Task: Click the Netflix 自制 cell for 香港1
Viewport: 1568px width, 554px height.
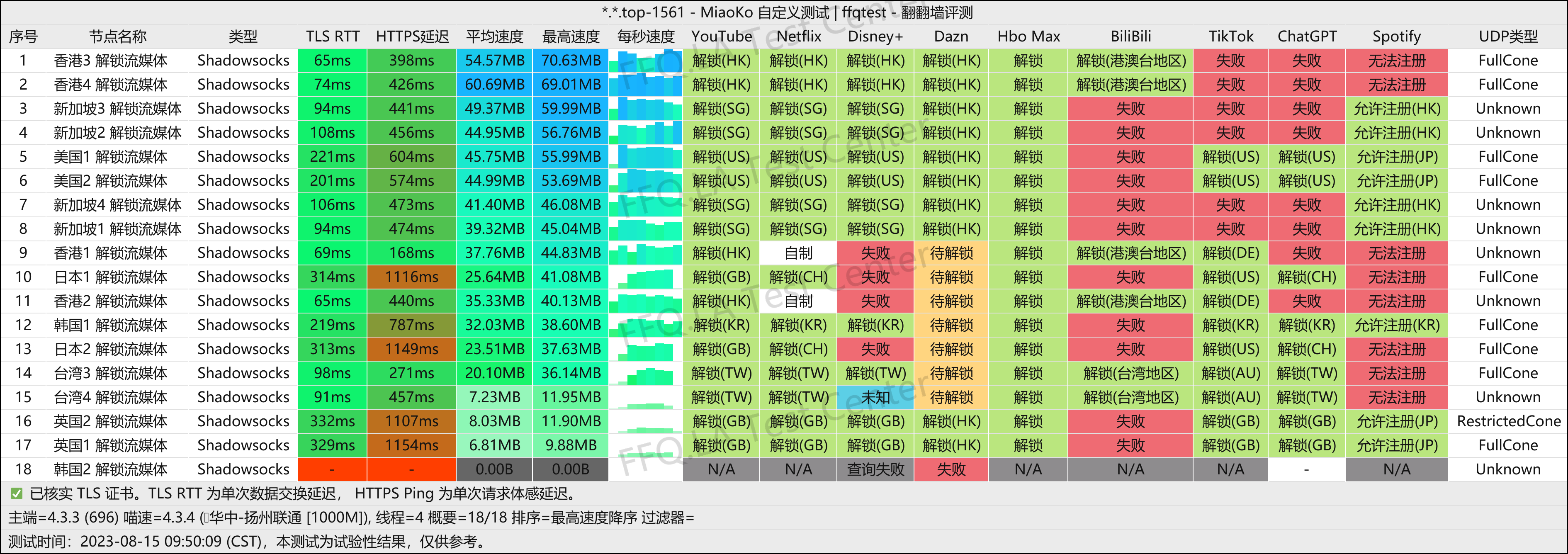Action: 799,253
